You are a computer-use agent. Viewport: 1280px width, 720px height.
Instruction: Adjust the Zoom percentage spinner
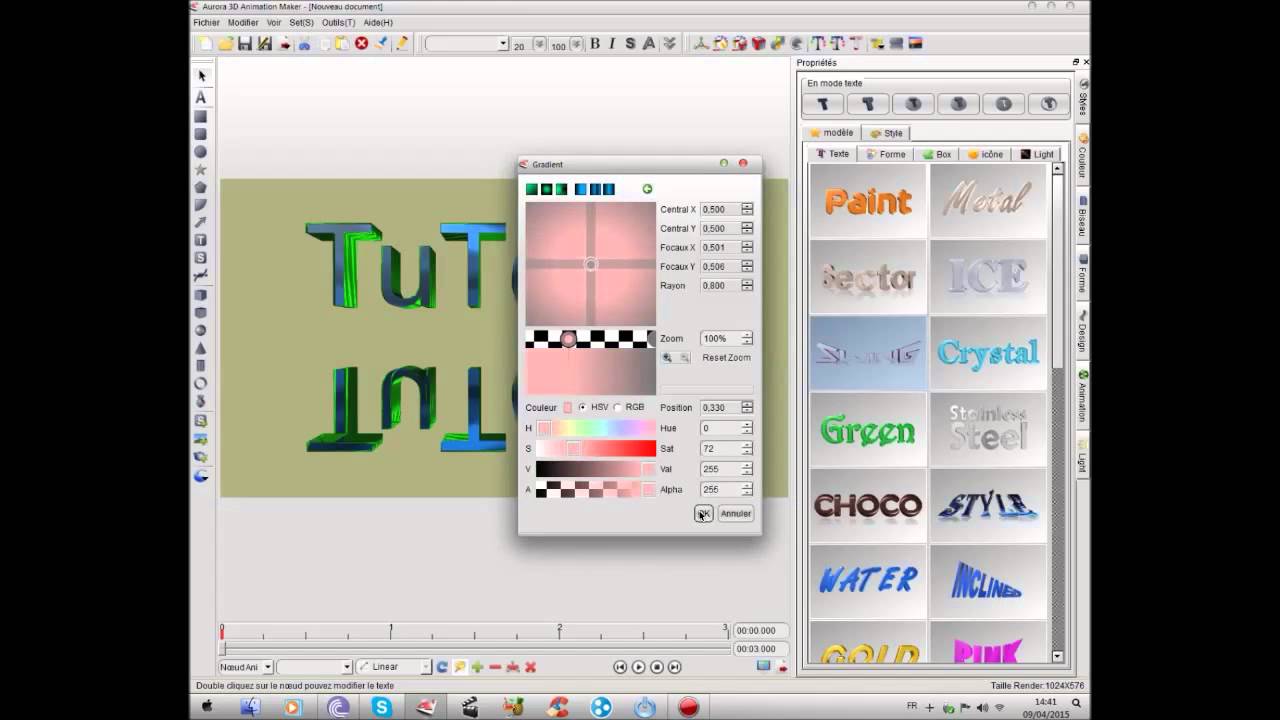pyautogui.click(x=747, y=339)
